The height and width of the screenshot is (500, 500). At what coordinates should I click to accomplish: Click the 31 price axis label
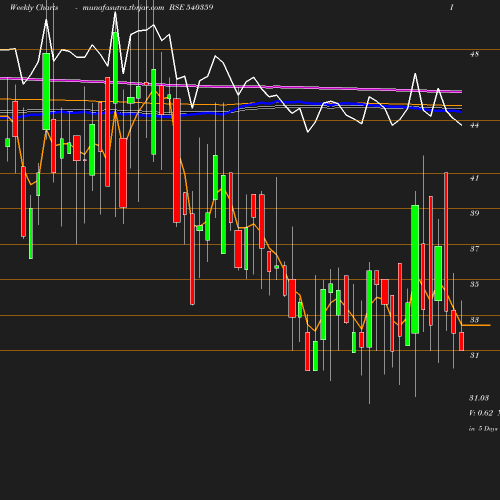474,355
